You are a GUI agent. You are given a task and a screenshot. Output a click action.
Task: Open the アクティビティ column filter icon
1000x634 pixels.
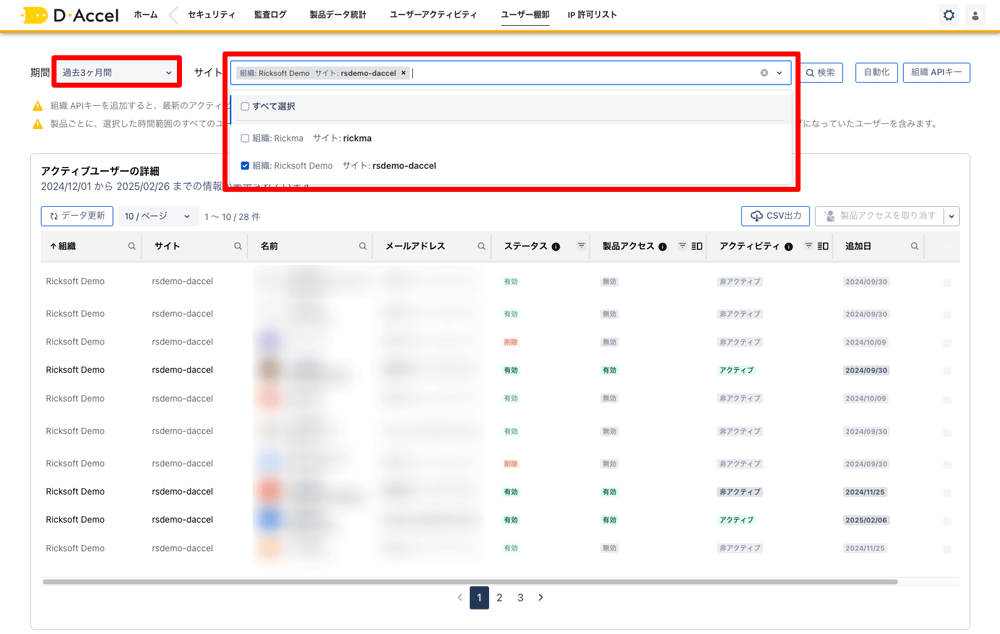pos(809,246)
